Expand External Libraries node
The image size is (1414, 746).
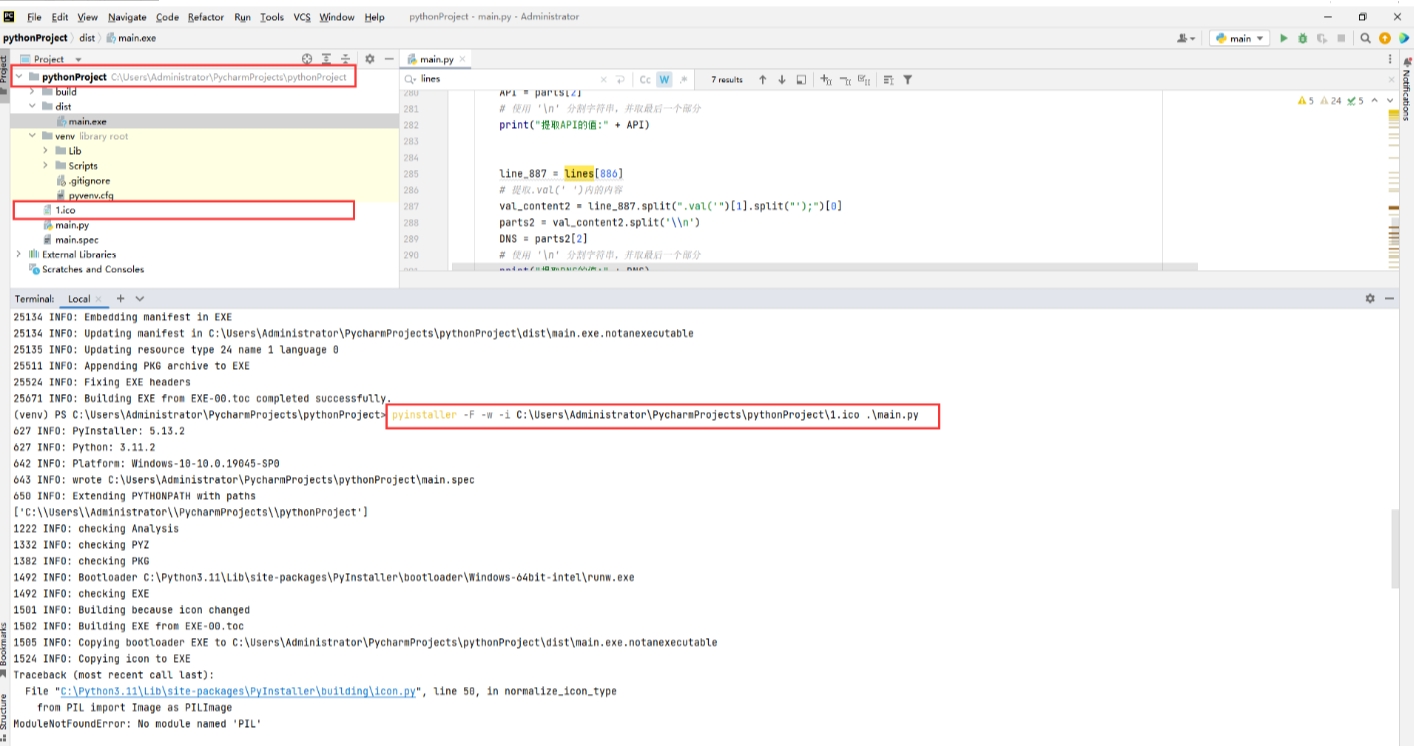(18, 254)
